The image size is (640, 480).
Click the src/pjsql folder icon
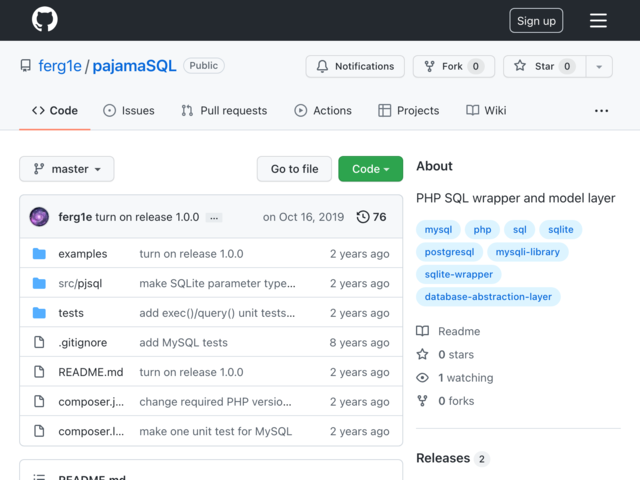[x=39, y=283]
